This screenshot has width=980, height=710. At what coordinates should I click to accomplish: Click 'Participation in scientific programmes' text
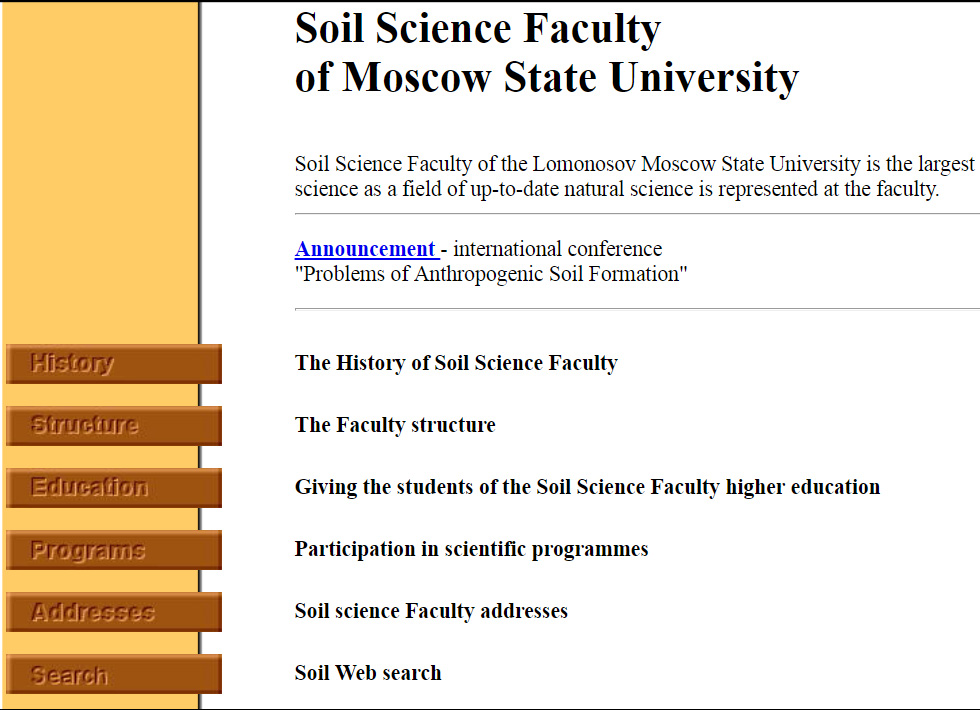click(471, 549)
